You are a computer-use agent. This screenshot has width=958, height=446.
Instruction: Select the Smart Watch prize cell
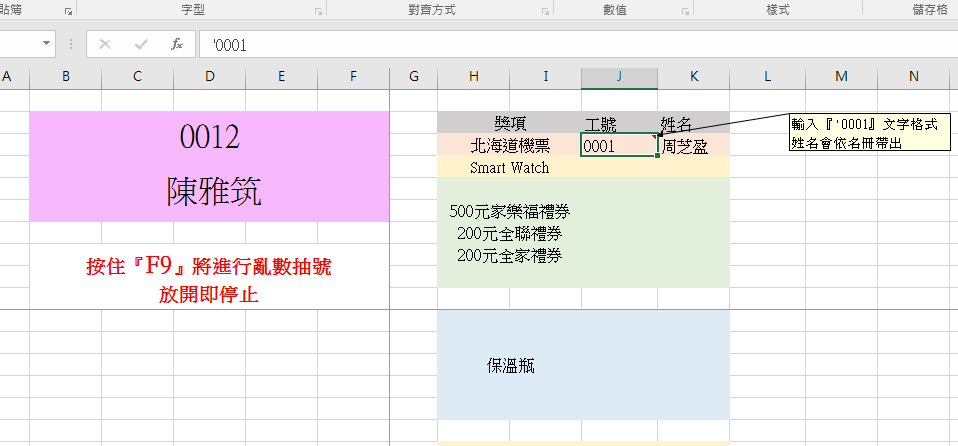(510, 167)
